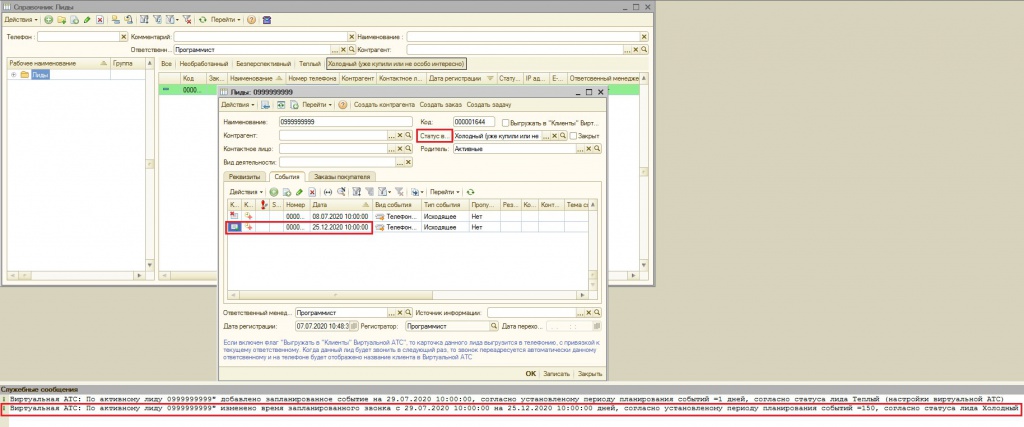Refresh the Лиды list in main toolbar
Screen dimensions: 1024x427
[x=202, y=20]
